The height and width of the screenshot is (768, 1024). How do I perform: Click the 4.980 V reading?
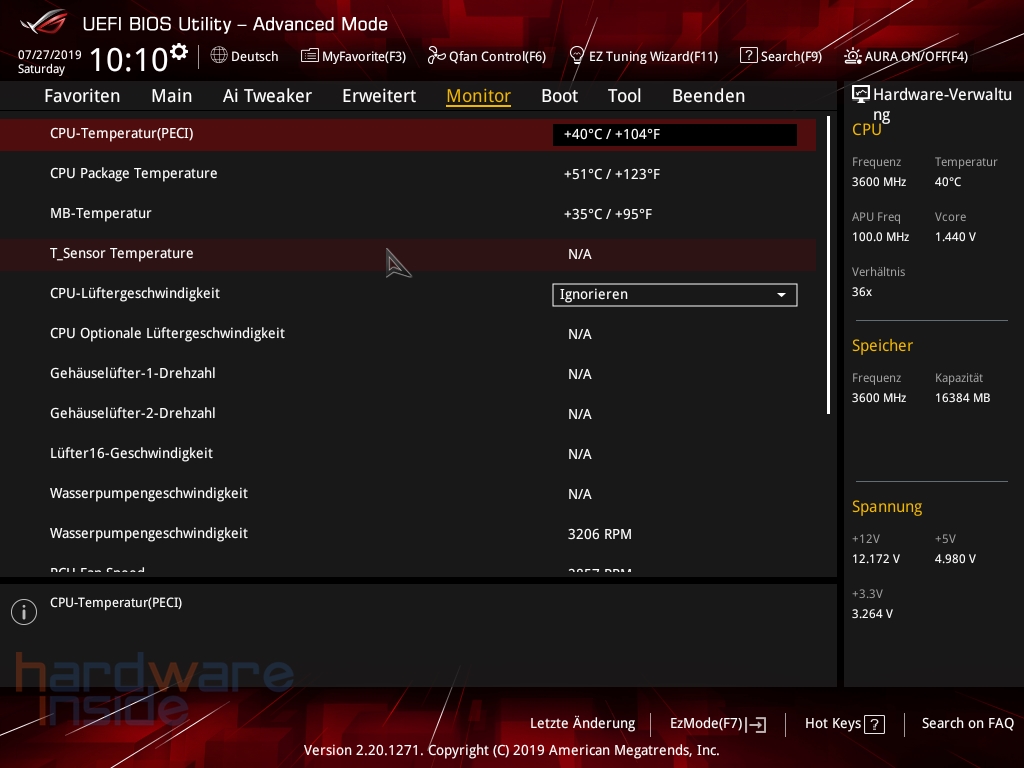point(955,559)
